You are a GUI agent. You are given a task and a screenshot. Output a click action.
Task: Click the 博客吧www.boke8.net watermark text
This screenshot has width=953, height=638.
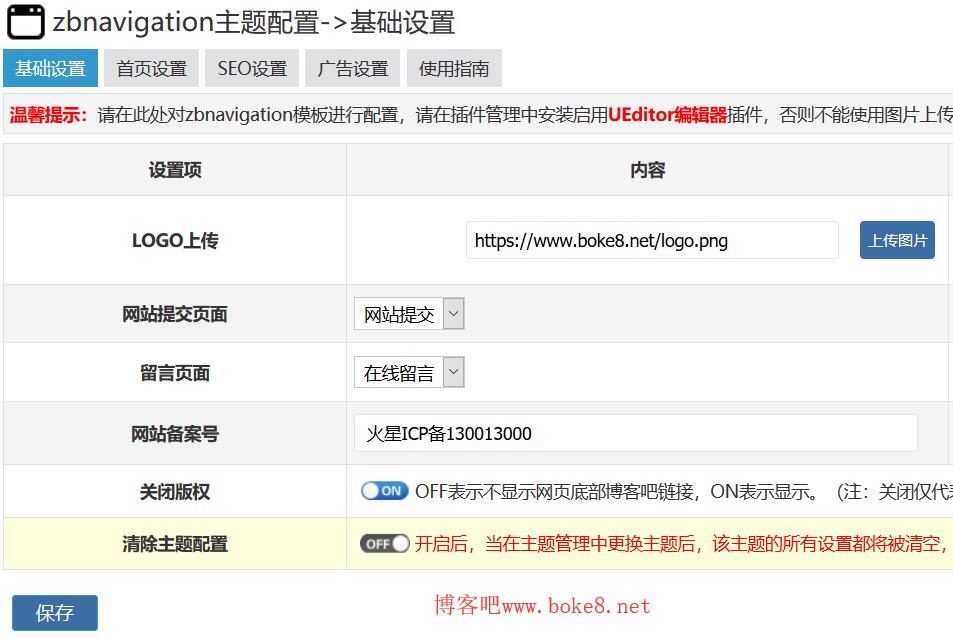pyautogui.click(x=542, y=605)
